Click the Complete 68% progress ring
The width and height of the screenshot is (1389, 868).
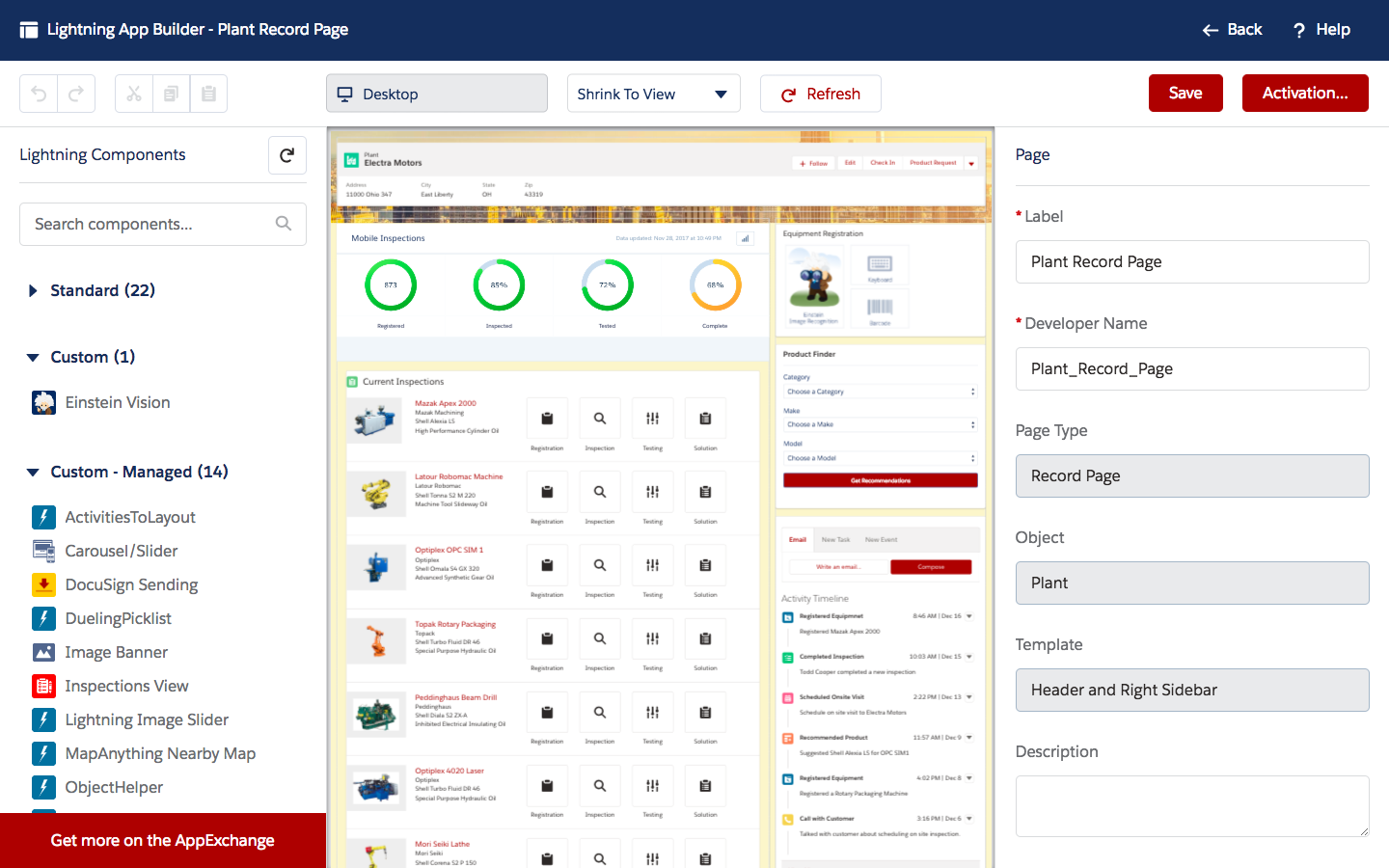pos(716,285)
